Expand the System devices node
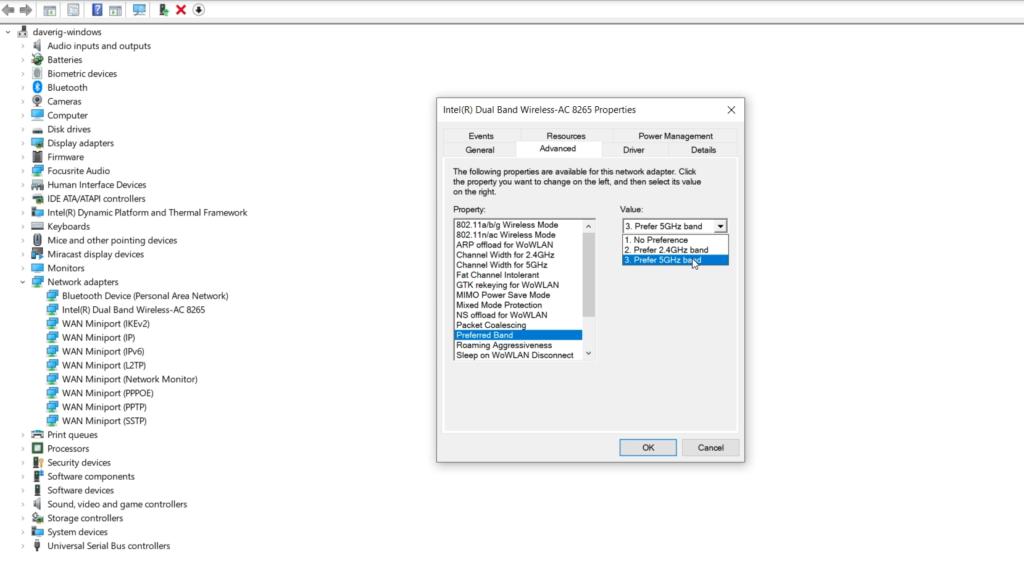Image resolution: width=1024 pixels, height=568 pixels. pos(22,532)
